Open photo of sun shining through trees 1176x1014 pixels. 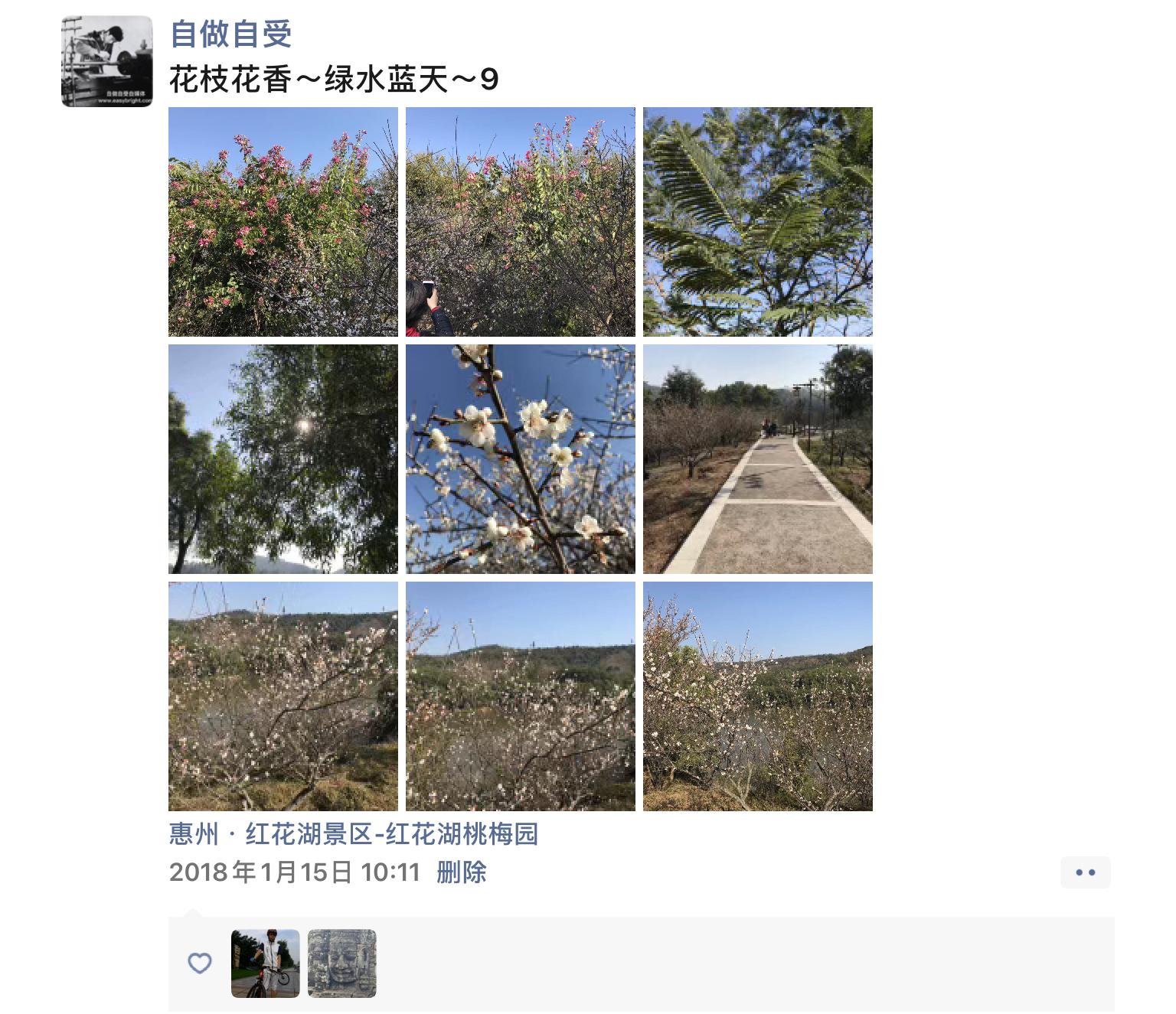[283, 459]
